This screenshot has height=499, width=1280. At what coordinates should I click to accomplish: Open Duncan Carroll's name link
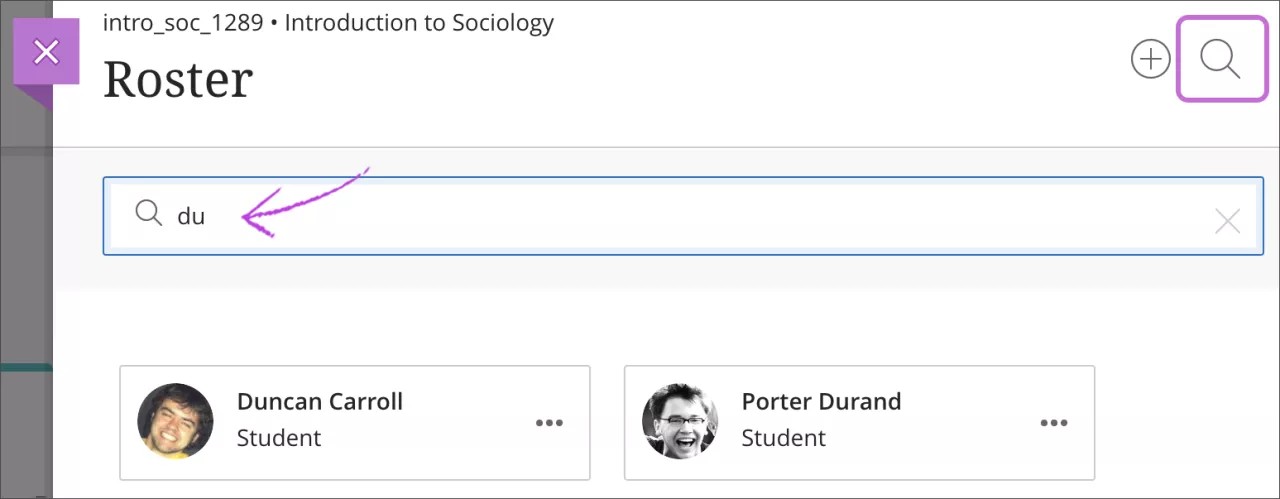320,402
